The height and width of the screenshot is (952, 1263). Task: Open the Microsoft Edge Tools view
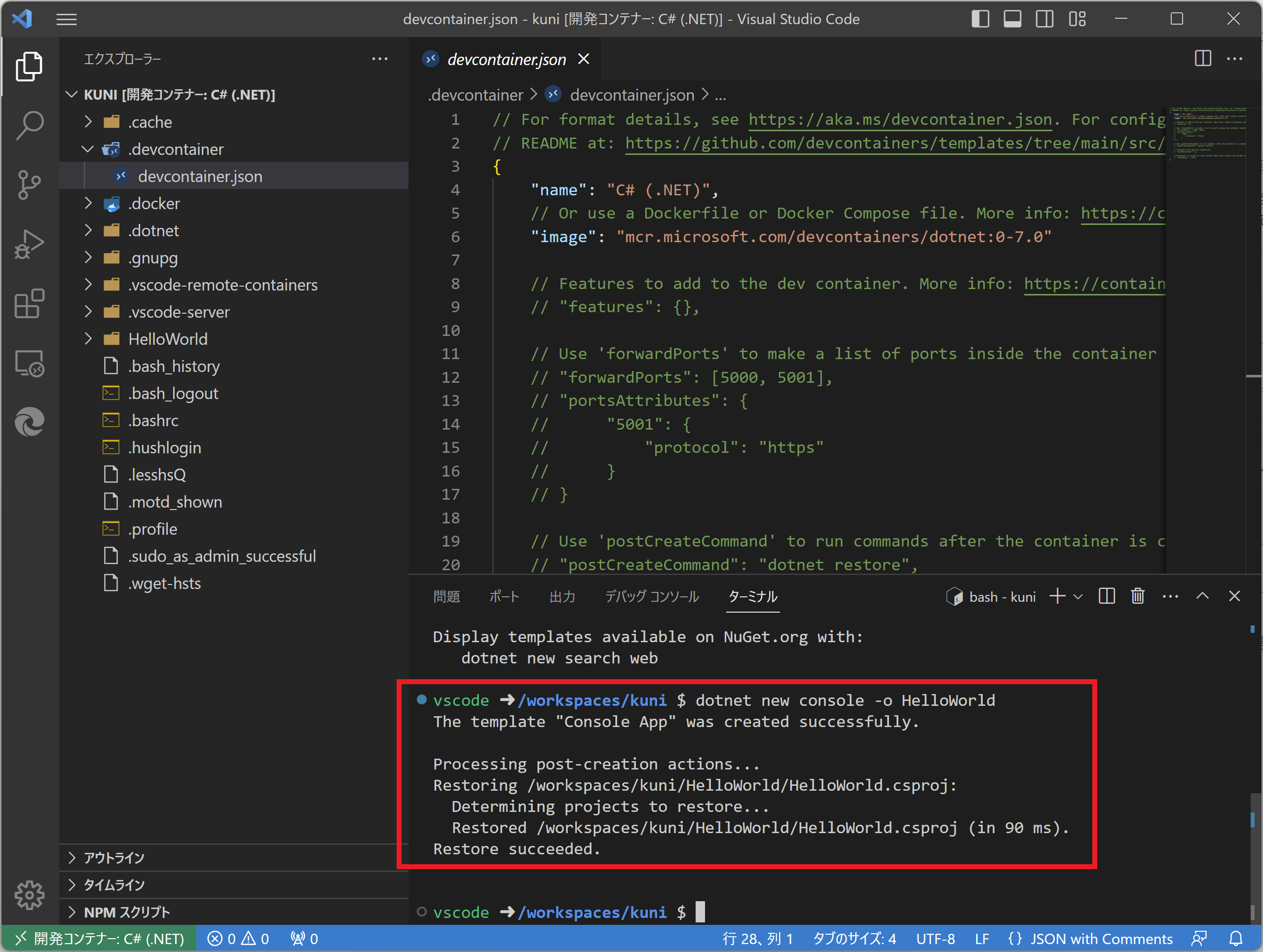click(x=29, y=422)
